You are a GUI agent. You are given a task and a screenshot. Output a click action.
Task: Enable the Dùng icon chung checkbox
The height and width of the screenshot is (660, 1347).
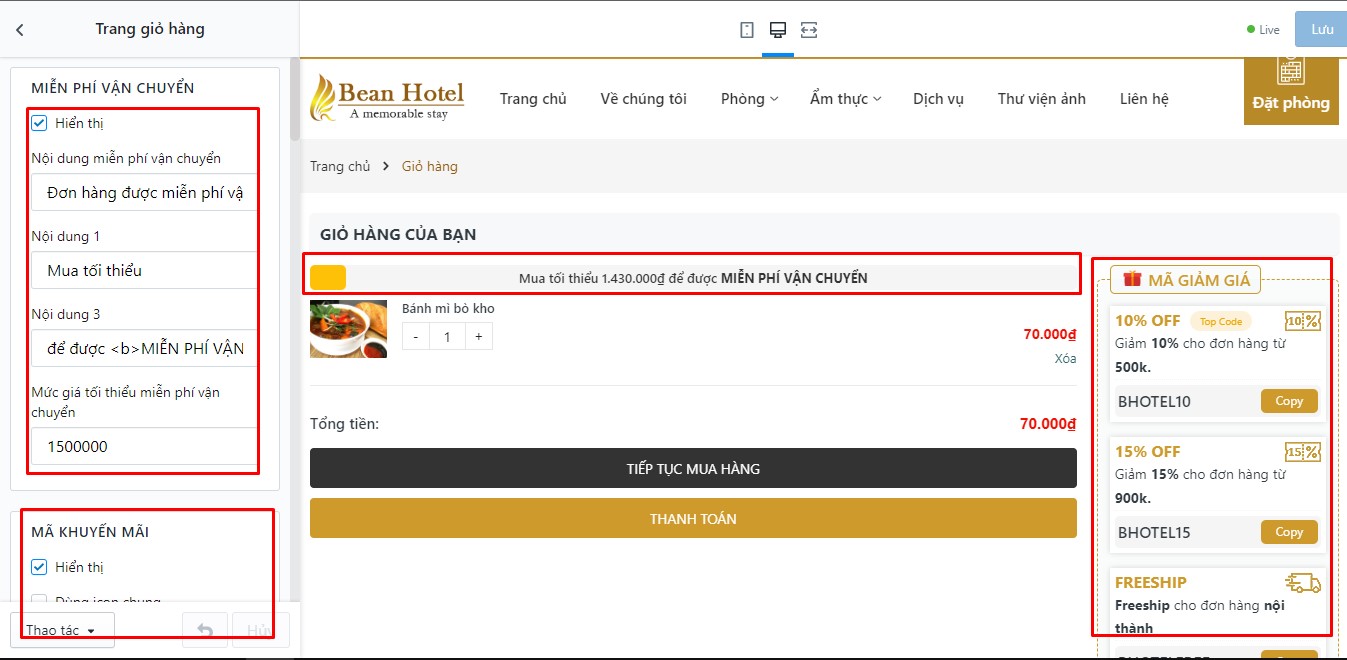click(x=40, y=601)
